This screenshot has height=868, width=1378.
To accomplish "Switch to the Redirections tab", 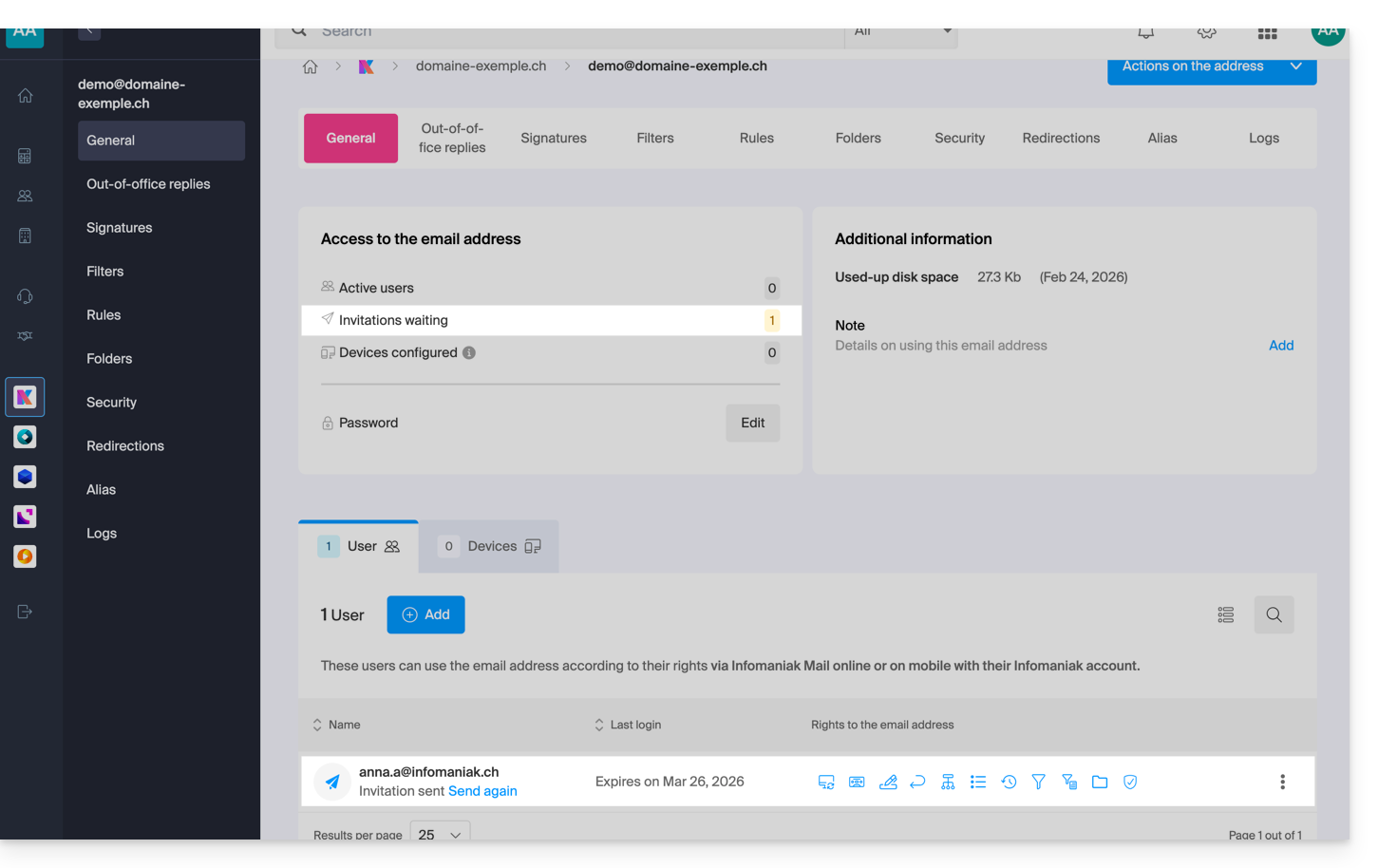I will point(1061,138).
